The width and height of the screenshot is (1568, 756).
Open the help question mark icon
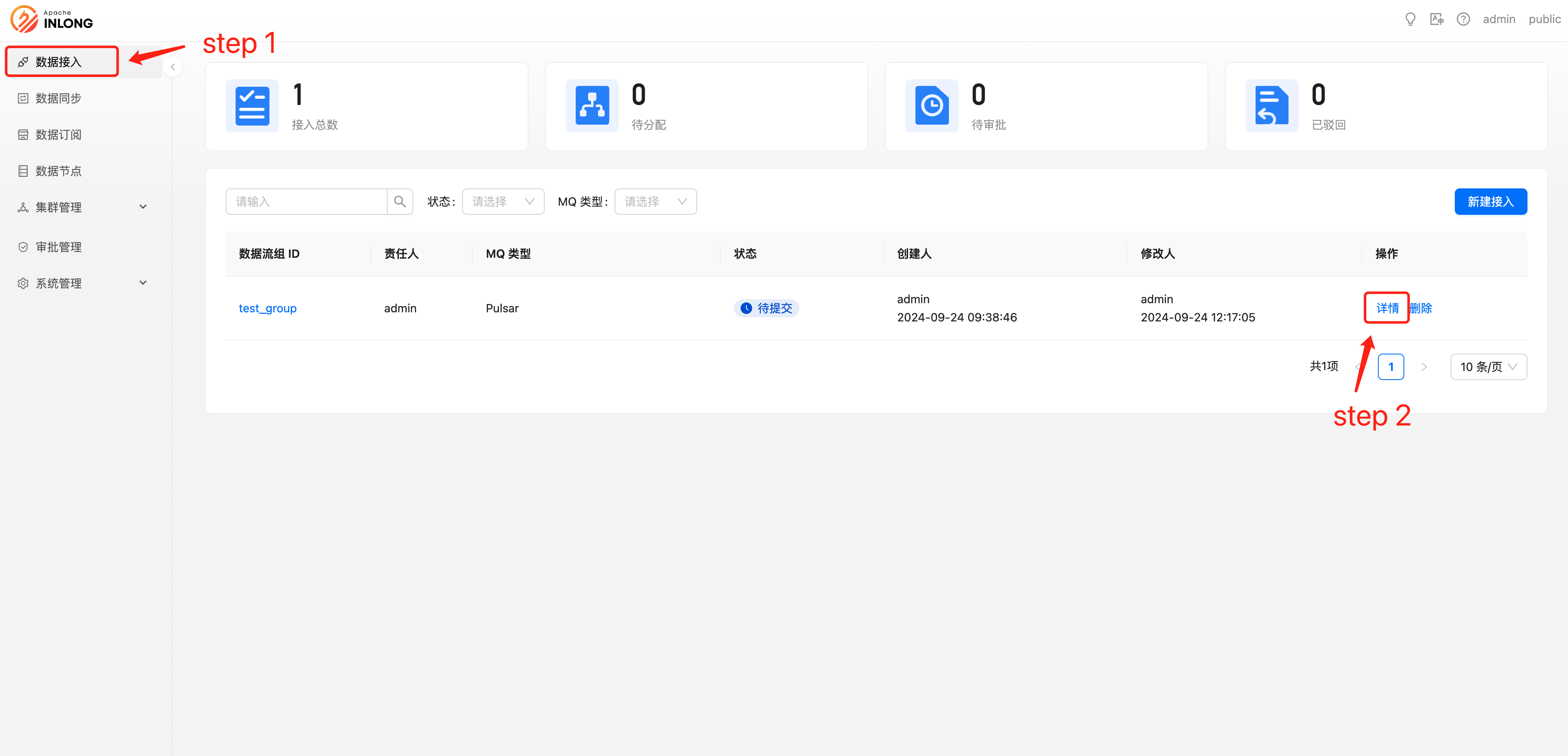pos(1463,19)
